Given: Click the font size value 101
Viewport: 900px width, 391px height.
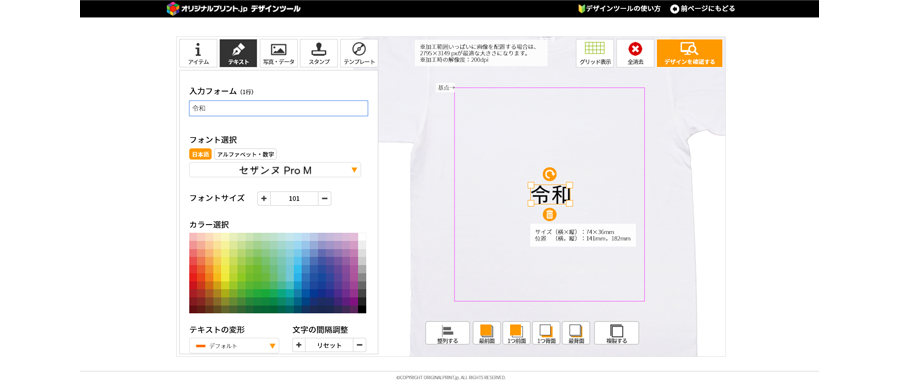Looking at the screenshot, I should pos(294,199).
